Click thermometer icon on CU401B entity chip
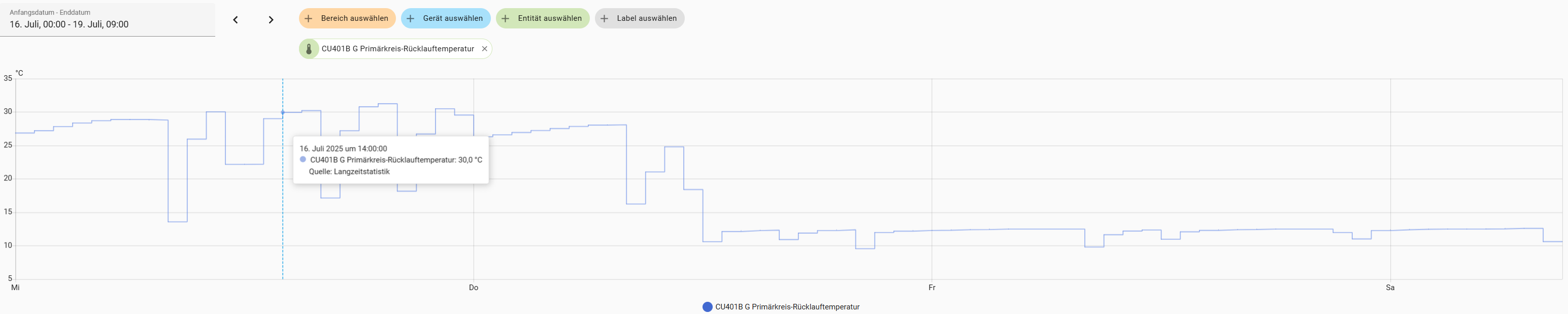The image size is (1568, 314). (309, 49)
